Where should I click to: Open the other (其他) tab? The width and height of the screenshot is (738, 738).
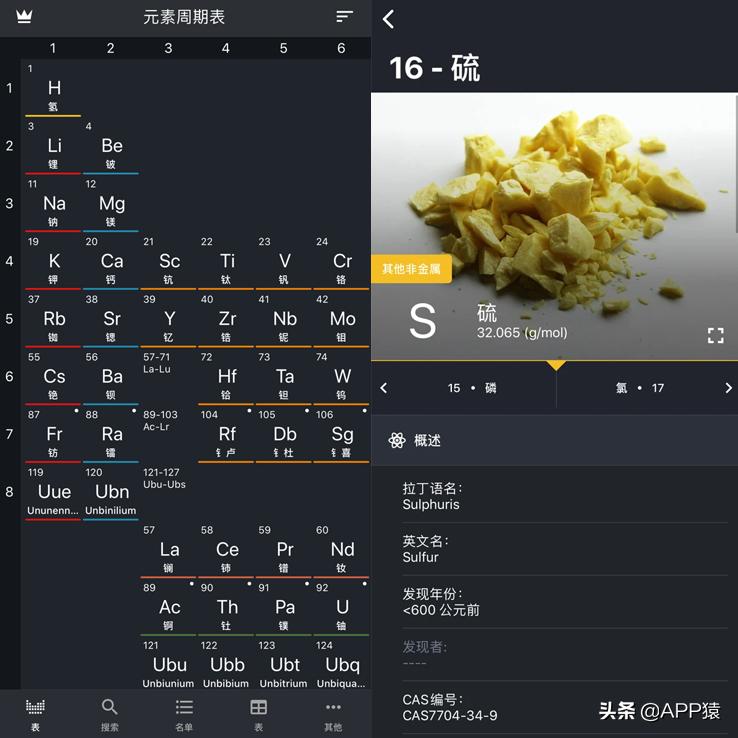pyautogui.click(x=333, y=714)
